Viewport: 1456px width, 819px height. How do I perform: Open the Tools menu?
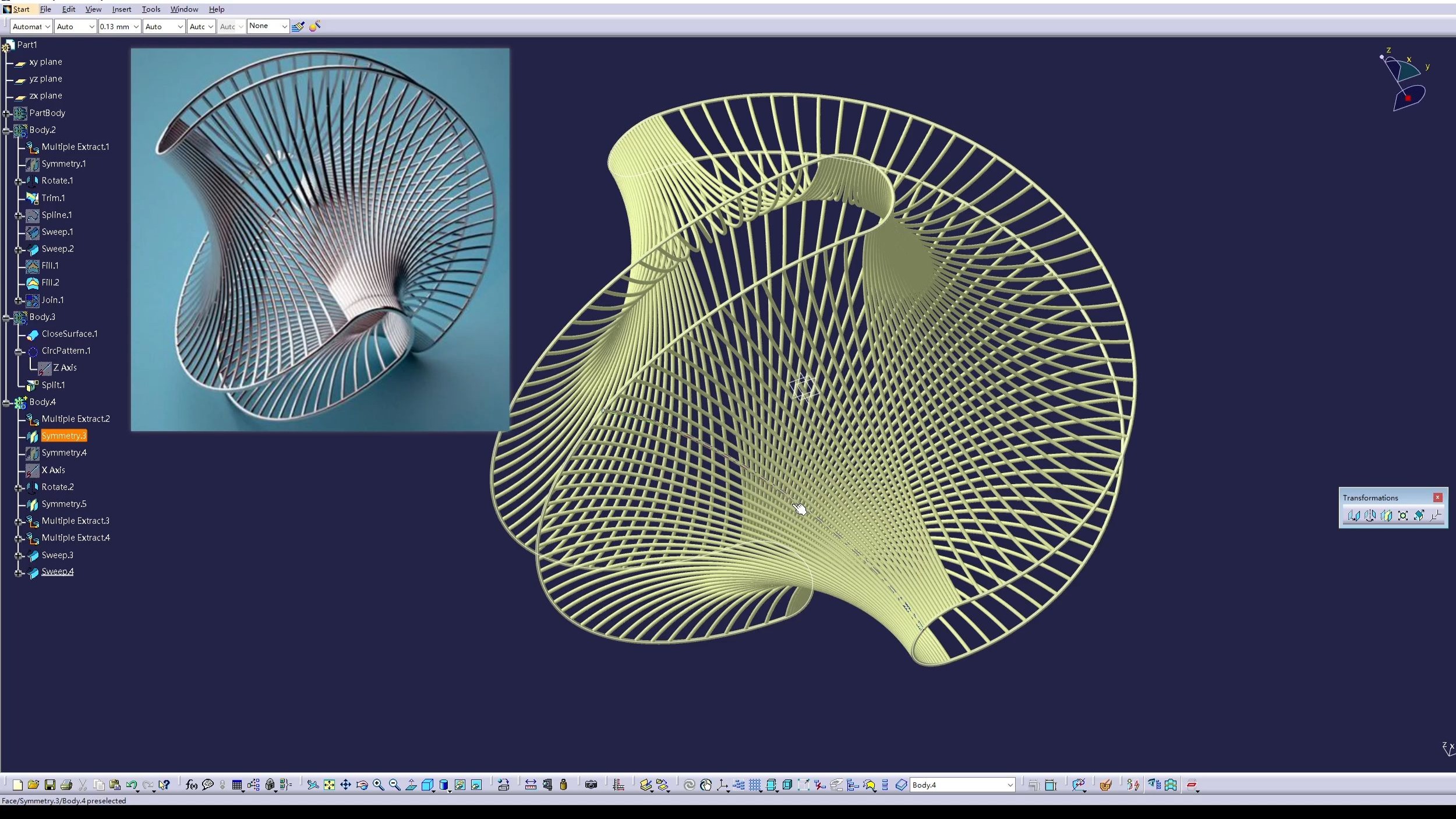tap(151, 9)
